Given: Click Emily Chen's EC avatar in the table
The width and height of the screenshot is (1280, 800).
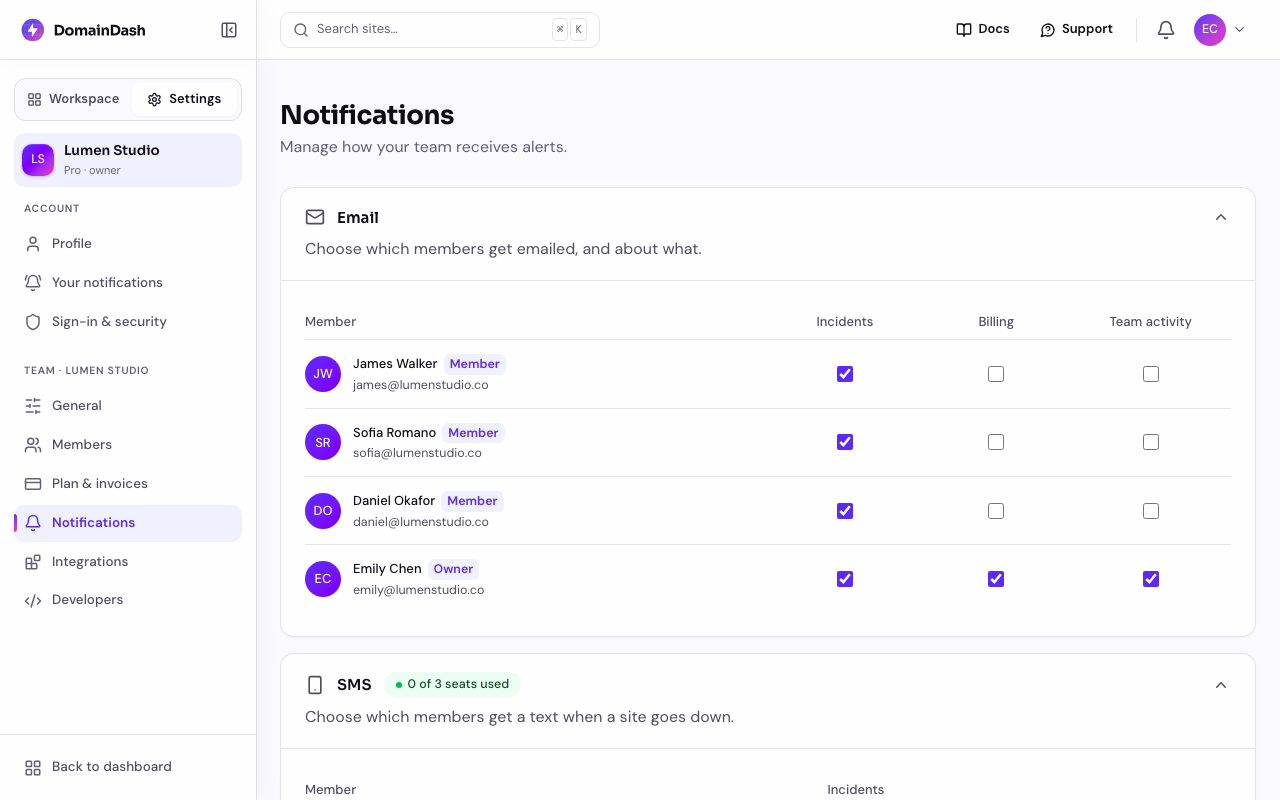Looking at the screenshot, I should coord(323,579).
